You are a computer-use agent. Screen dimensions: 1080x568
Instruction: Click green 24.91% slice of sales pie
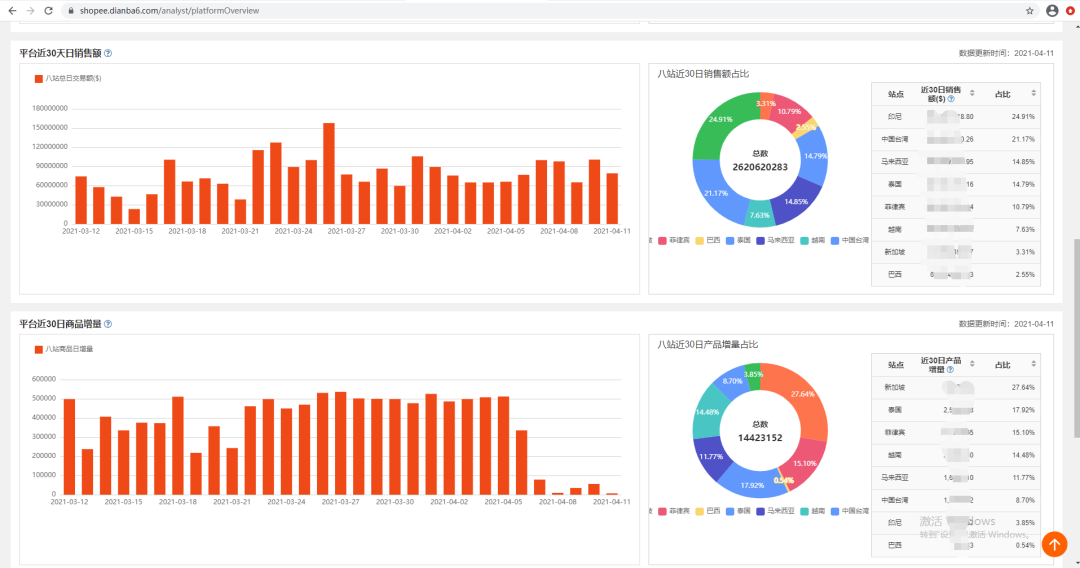[720, 119]
